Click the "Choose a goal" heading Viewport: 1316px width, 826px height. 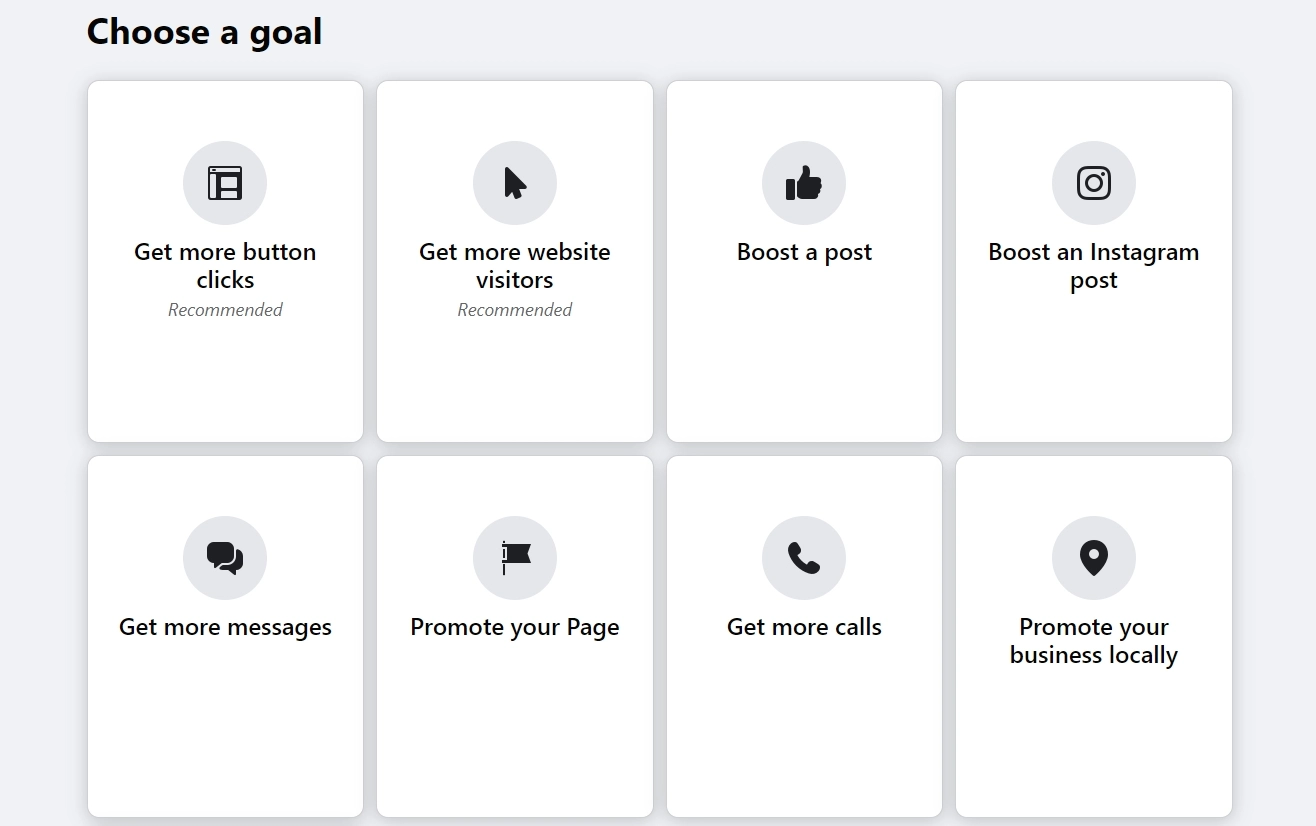pyautogui.click(x=204, y=32)
